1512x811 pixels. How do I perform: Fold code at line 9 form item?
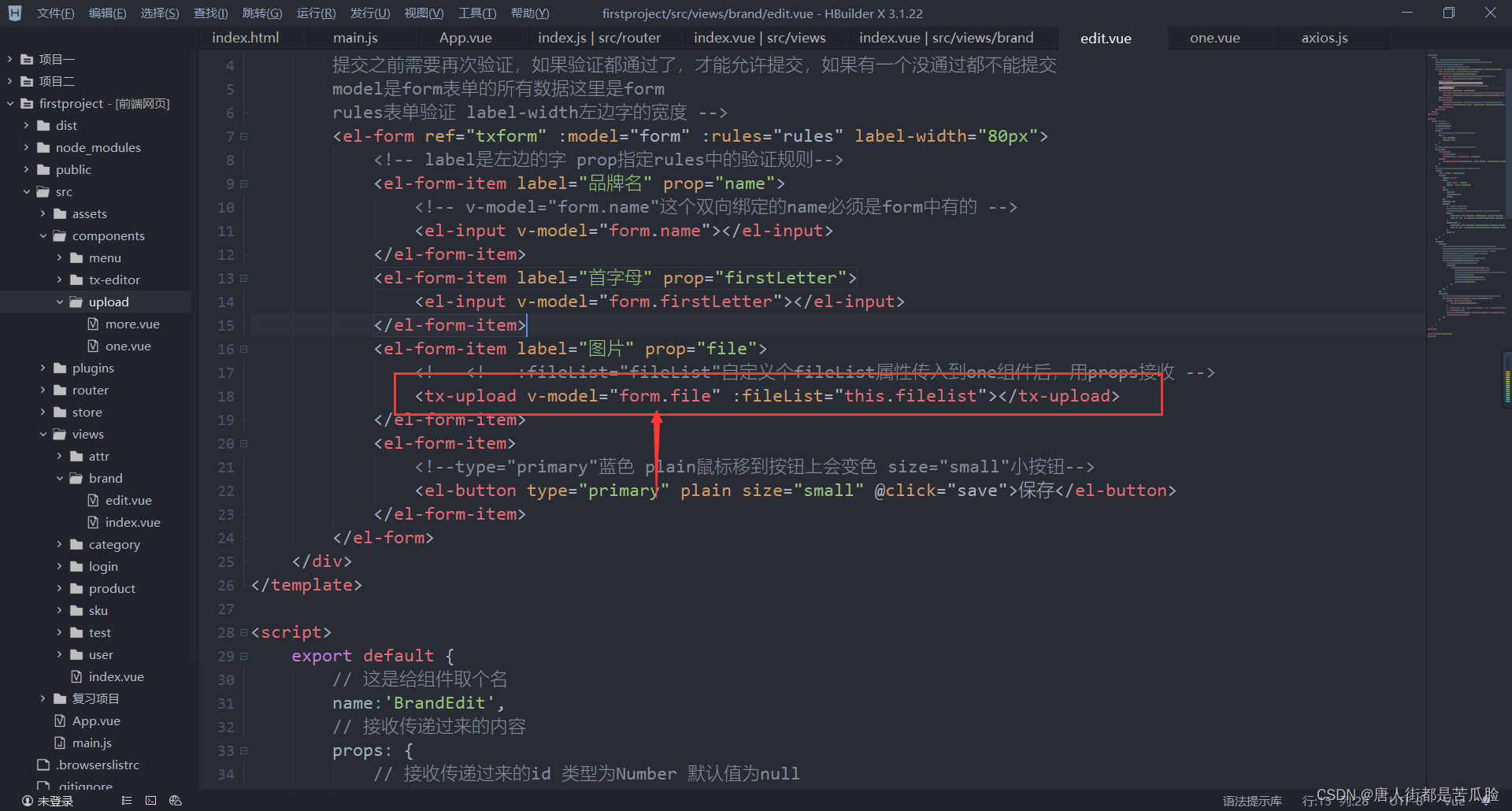(243, 183)
